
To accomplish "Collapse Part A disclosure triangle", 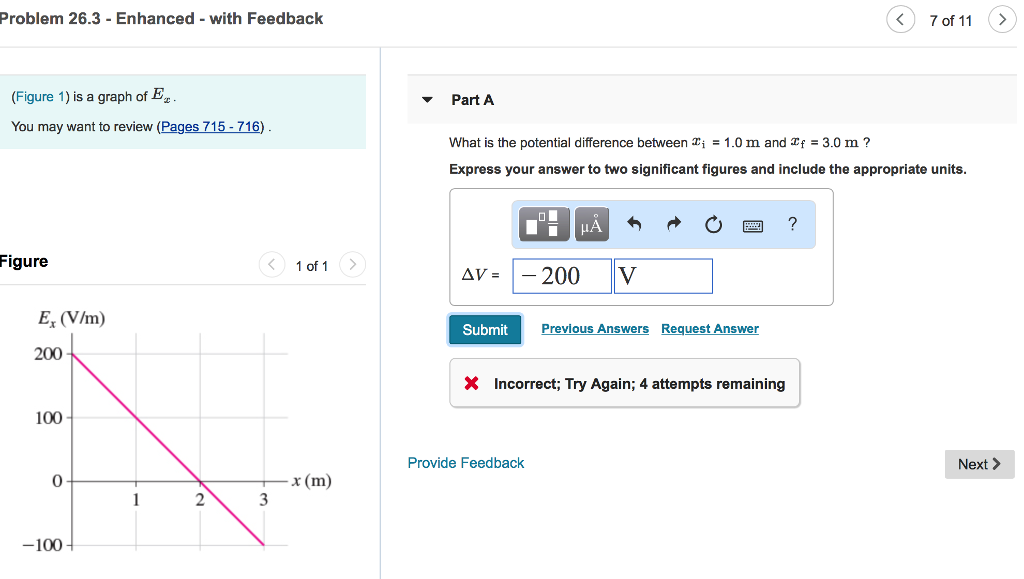I will tap(428, 100).
